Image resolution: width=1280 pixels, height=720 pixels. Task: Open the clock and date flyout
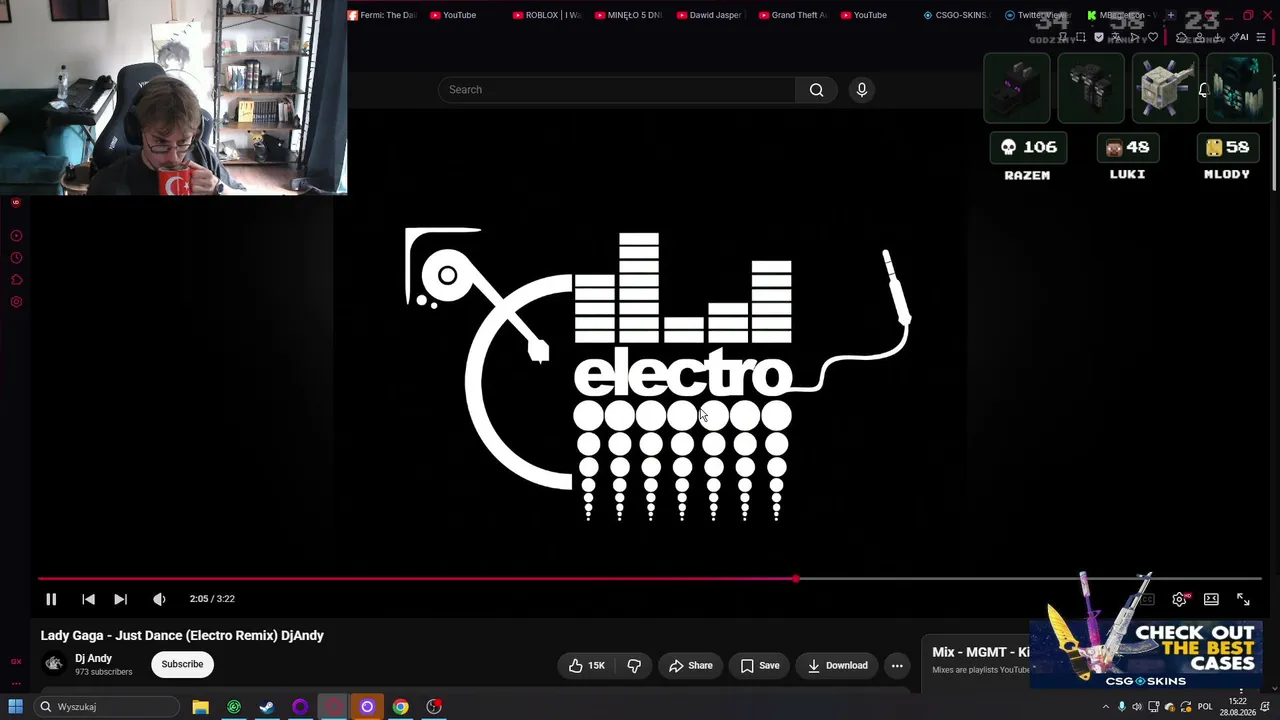[1238, 707]
